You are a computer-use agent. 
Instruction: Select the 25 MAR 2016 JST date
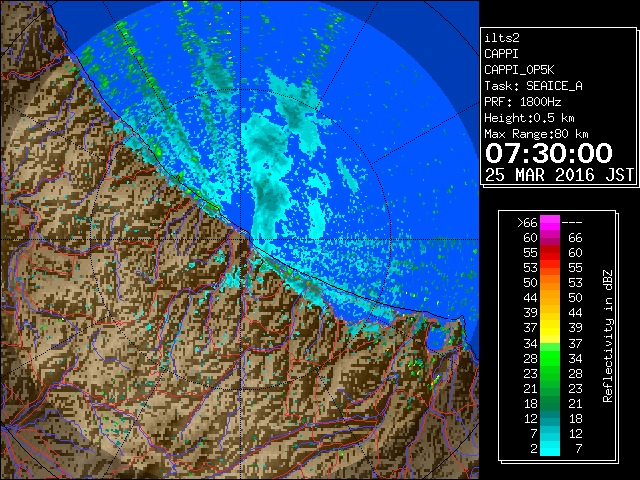(x=559, y=175)
